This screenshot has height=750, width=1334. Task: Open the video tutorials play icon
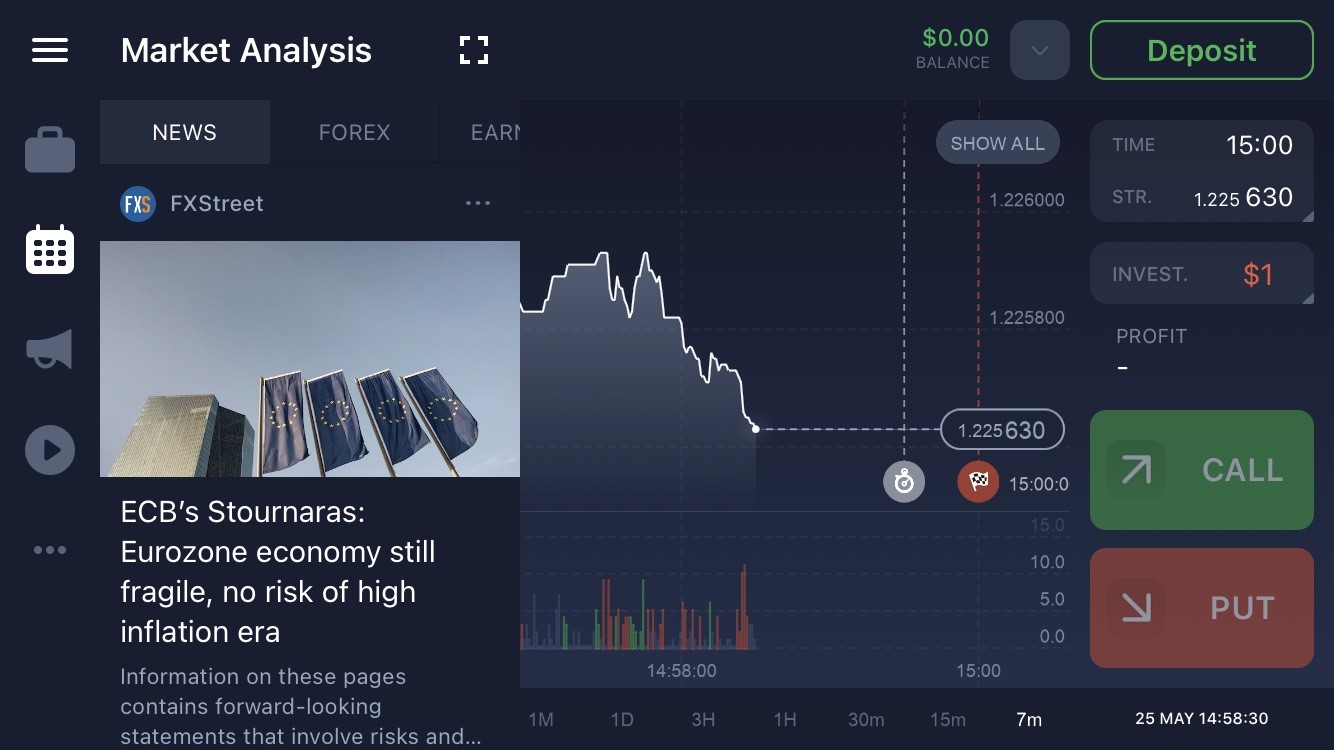click(50, 450)
